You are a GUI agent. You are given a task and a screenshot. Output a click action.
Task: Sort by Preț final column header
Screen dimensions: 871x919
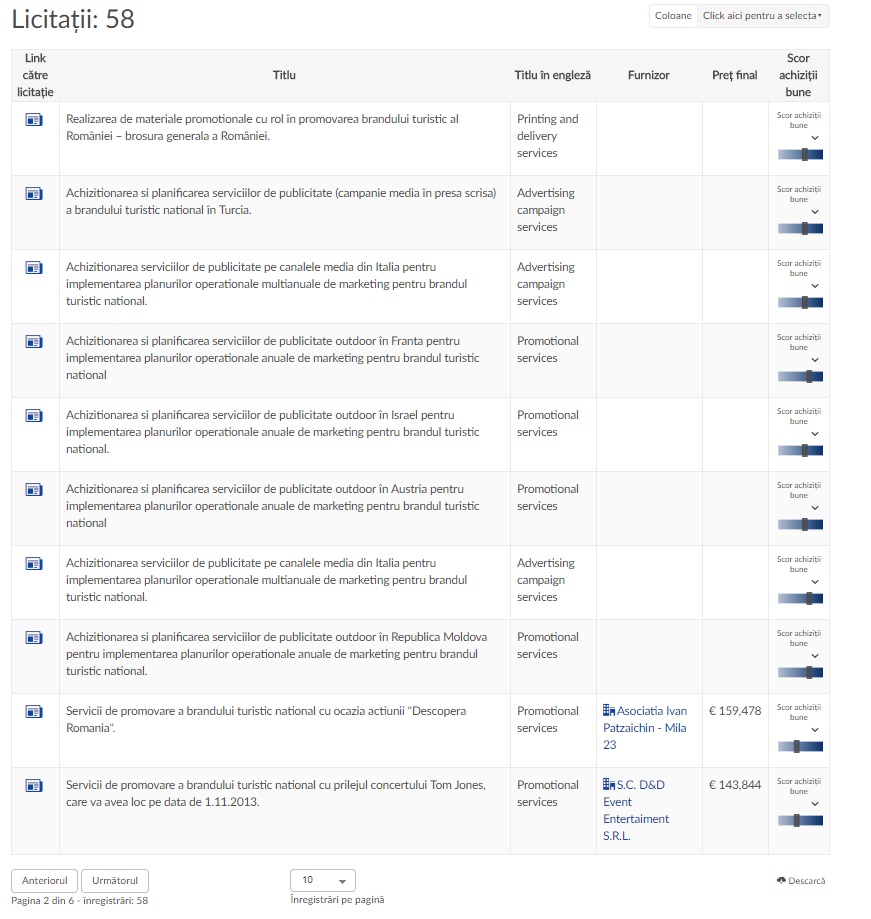pyautogui.click(x=734, y=75)
